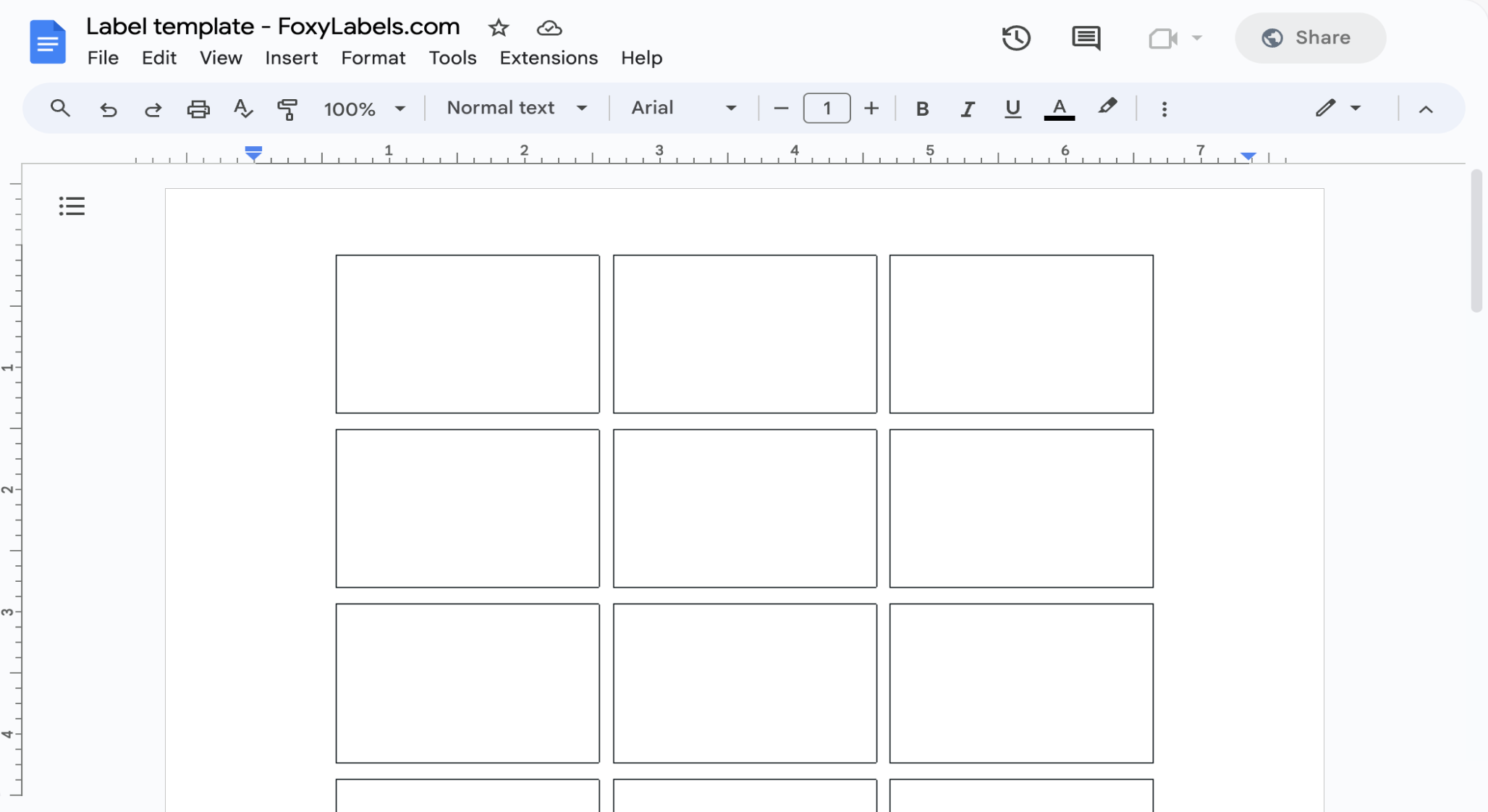Open the comments panel
1488x812 pixels.
coord(1086,38)
